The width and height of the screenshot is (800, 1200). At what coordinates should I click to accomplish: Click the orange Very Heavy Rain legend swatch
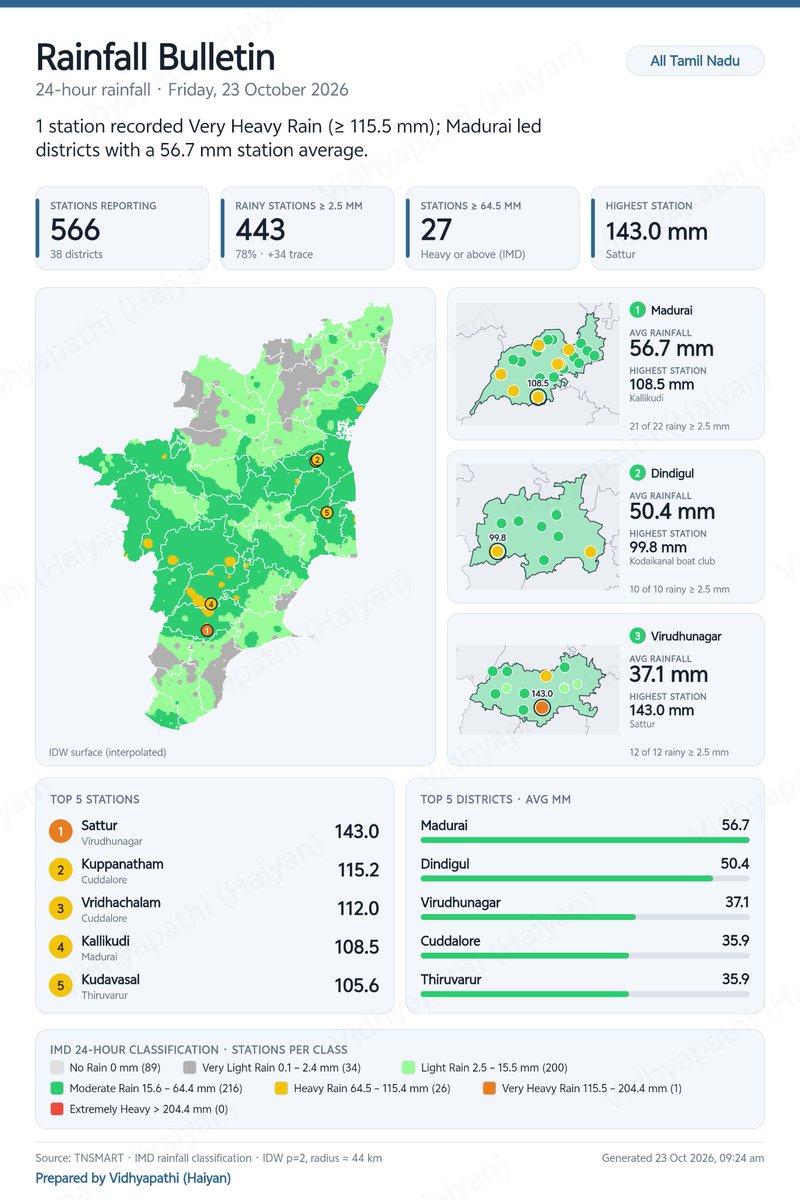coord(489,1088)
